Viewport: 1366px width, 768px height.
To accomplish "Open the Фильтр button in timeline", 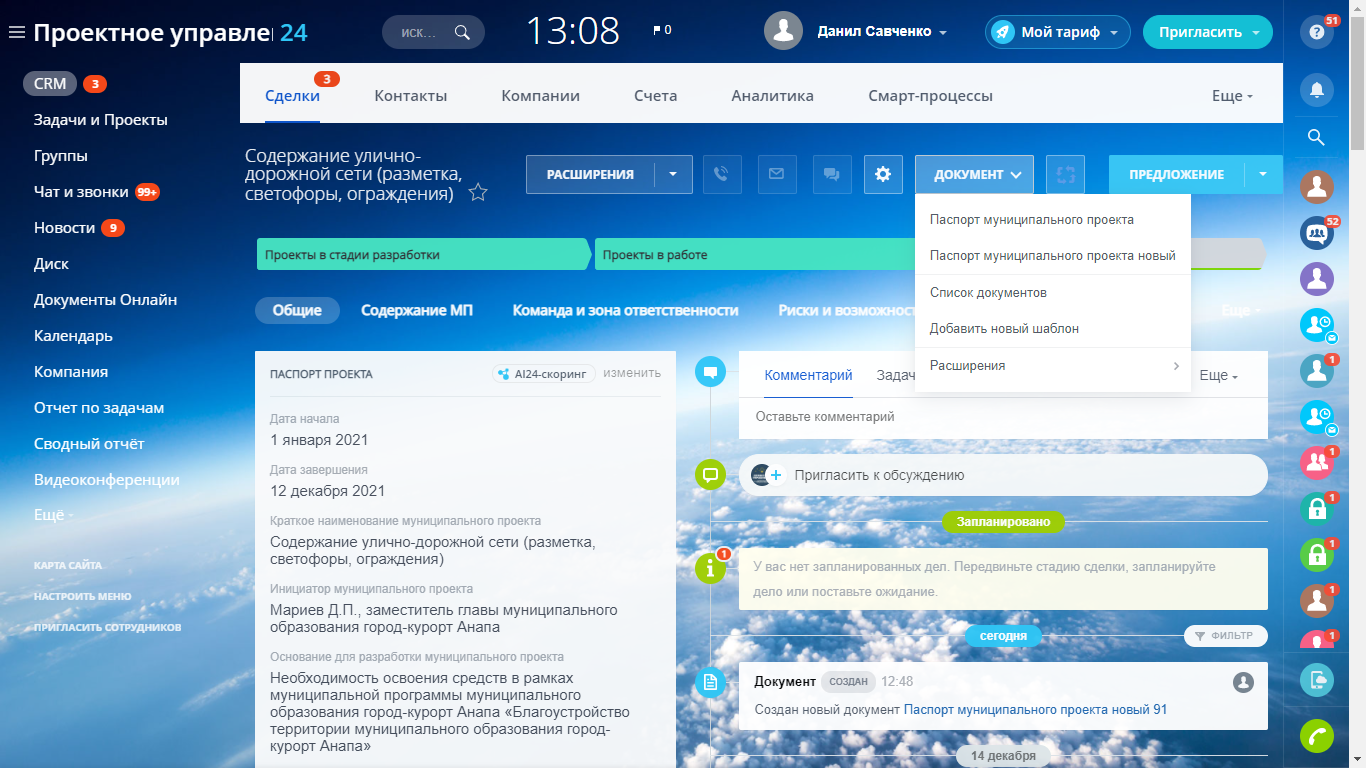I will [x=1226, y=636].
